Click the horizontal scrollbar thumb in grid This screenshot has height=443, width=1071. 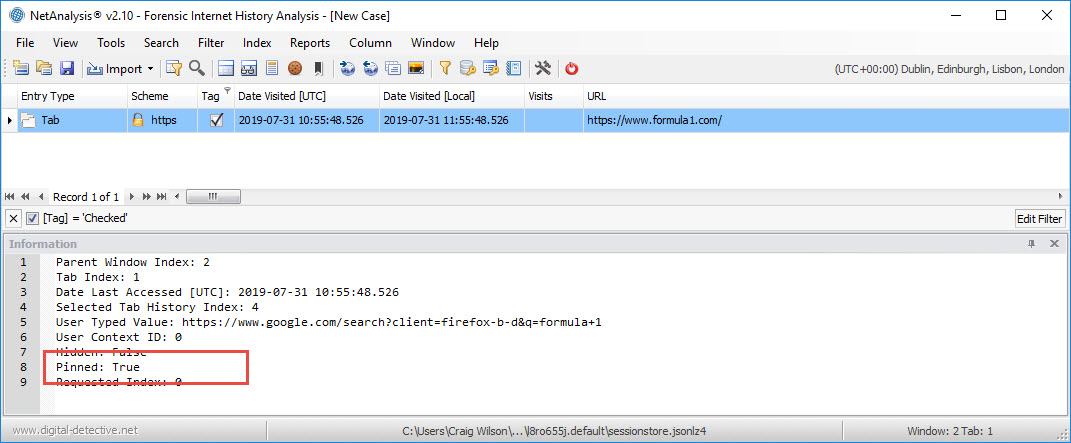click(213, 197)
